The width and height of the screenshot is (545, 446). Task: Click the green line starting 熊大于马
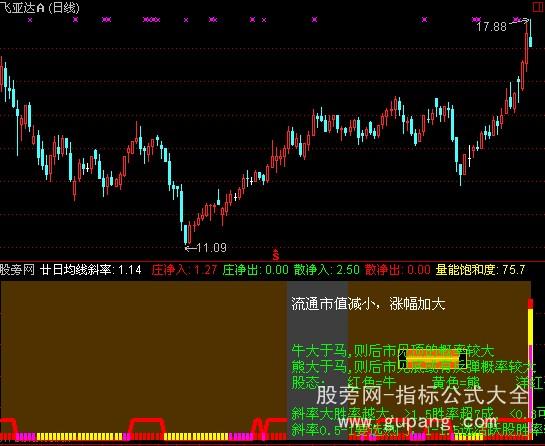[x=413, y=367]
